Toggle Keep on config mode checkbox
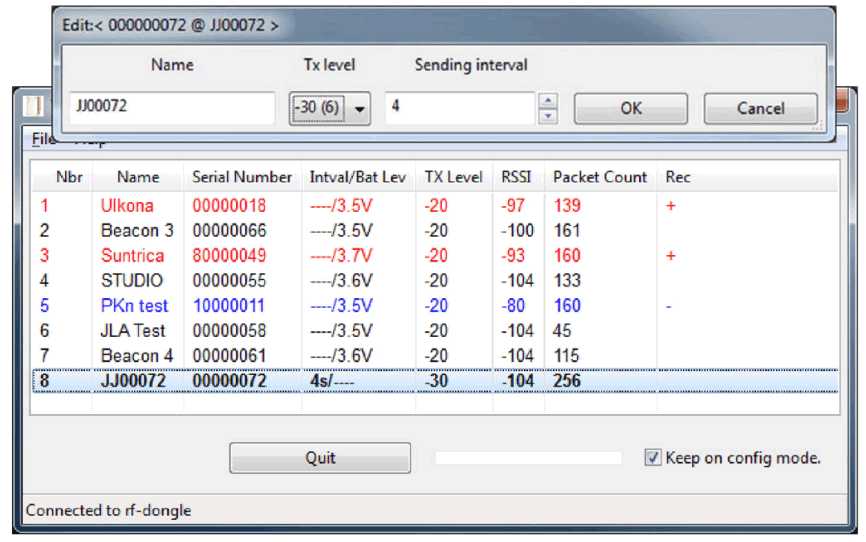The image size is (866, 542). click(x=653, y=457)
